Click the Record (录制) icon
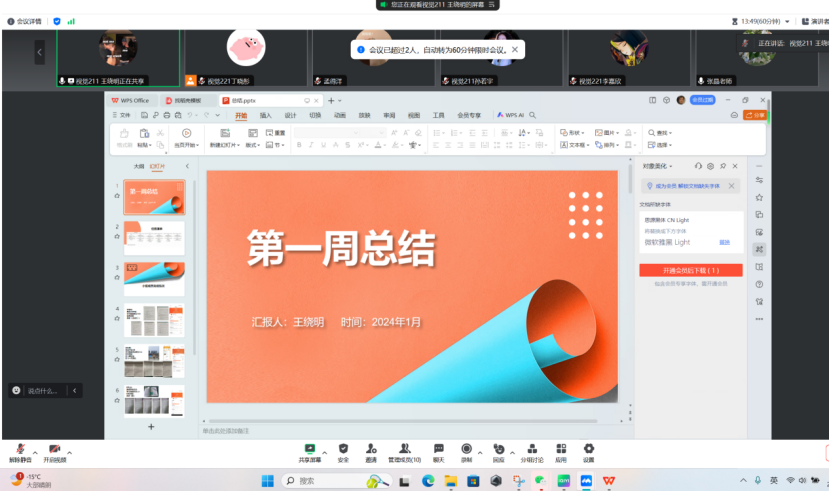This screenshot has width=829, height=491. tap(466, 450)
